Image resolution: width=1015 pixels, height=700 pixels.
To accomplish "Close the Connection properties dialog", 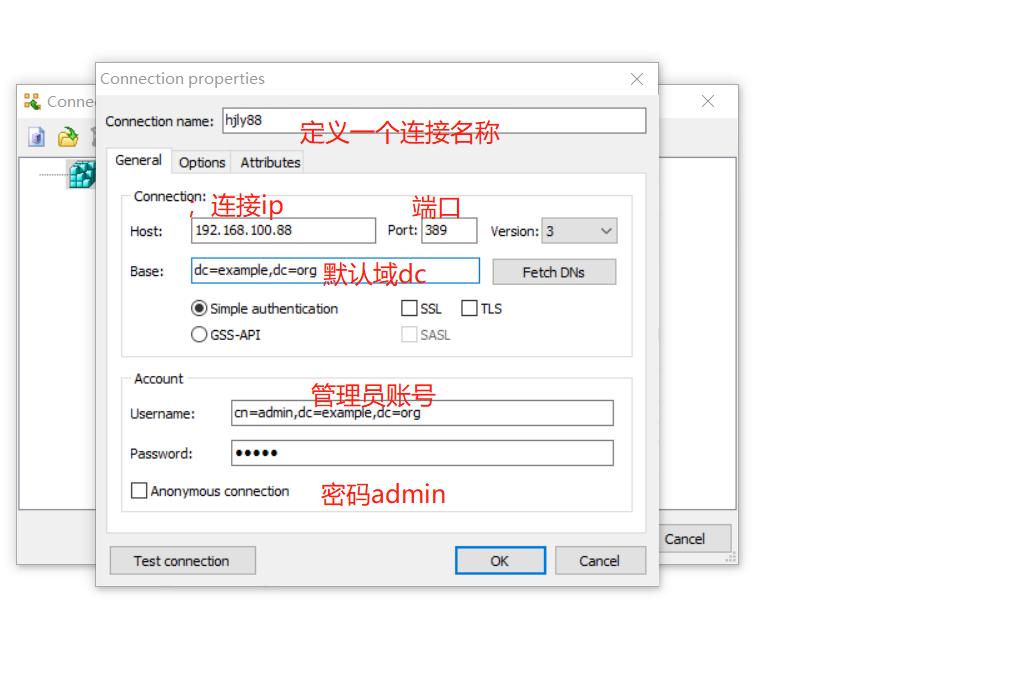I will pyautogui.click(x=636, y=79).
